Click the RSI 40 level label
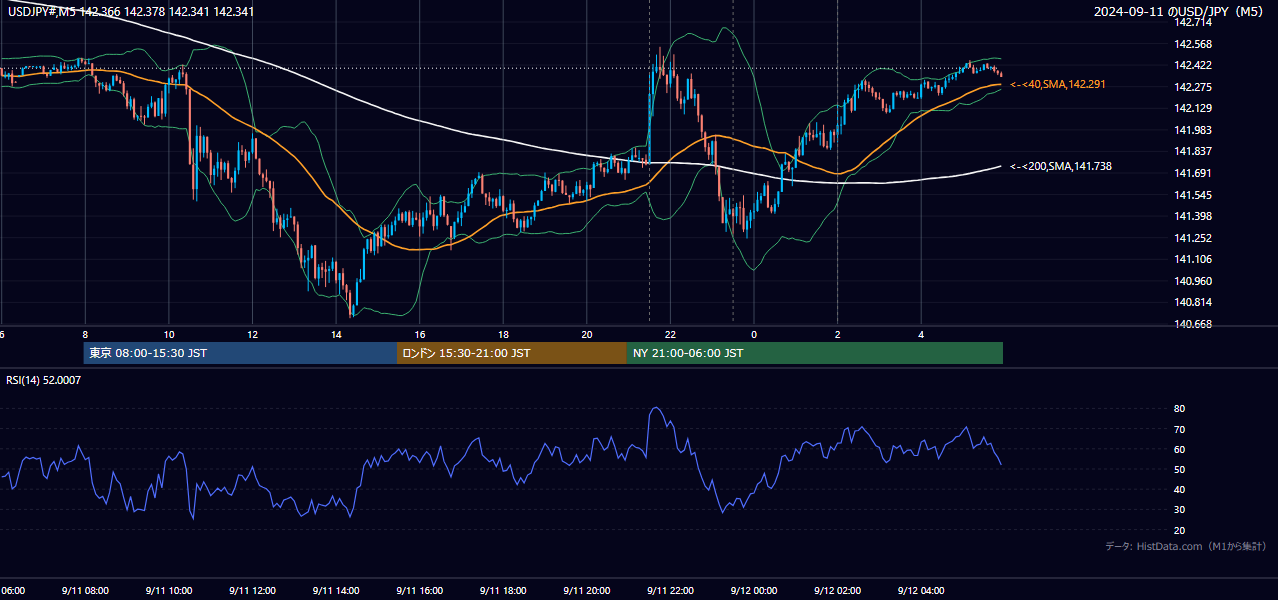 pyautogui.click(x=1180, y=489)
